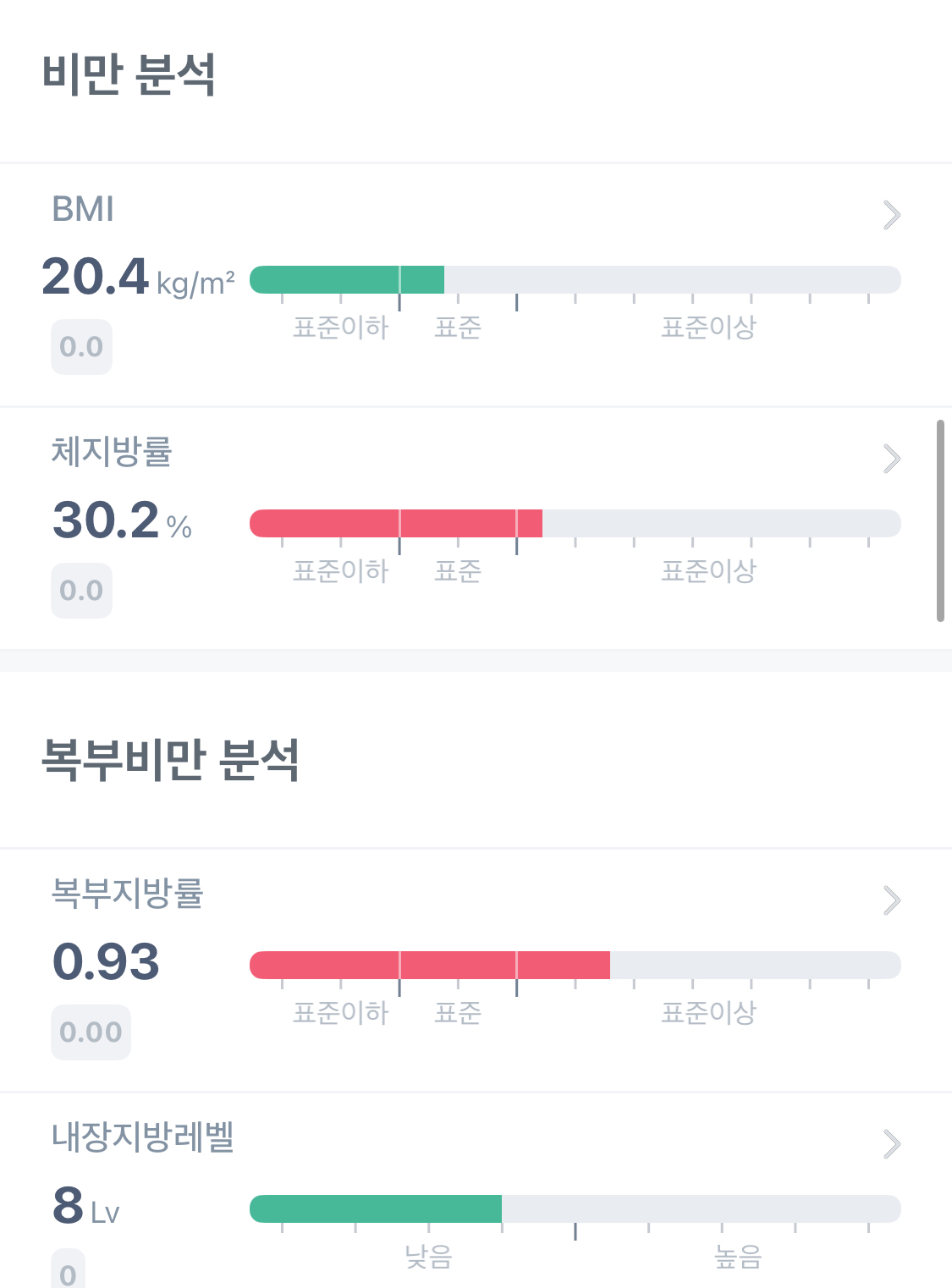Tap the 0.0 badge under 체지방률
952x1288 pixels.
tap(81, 591)
